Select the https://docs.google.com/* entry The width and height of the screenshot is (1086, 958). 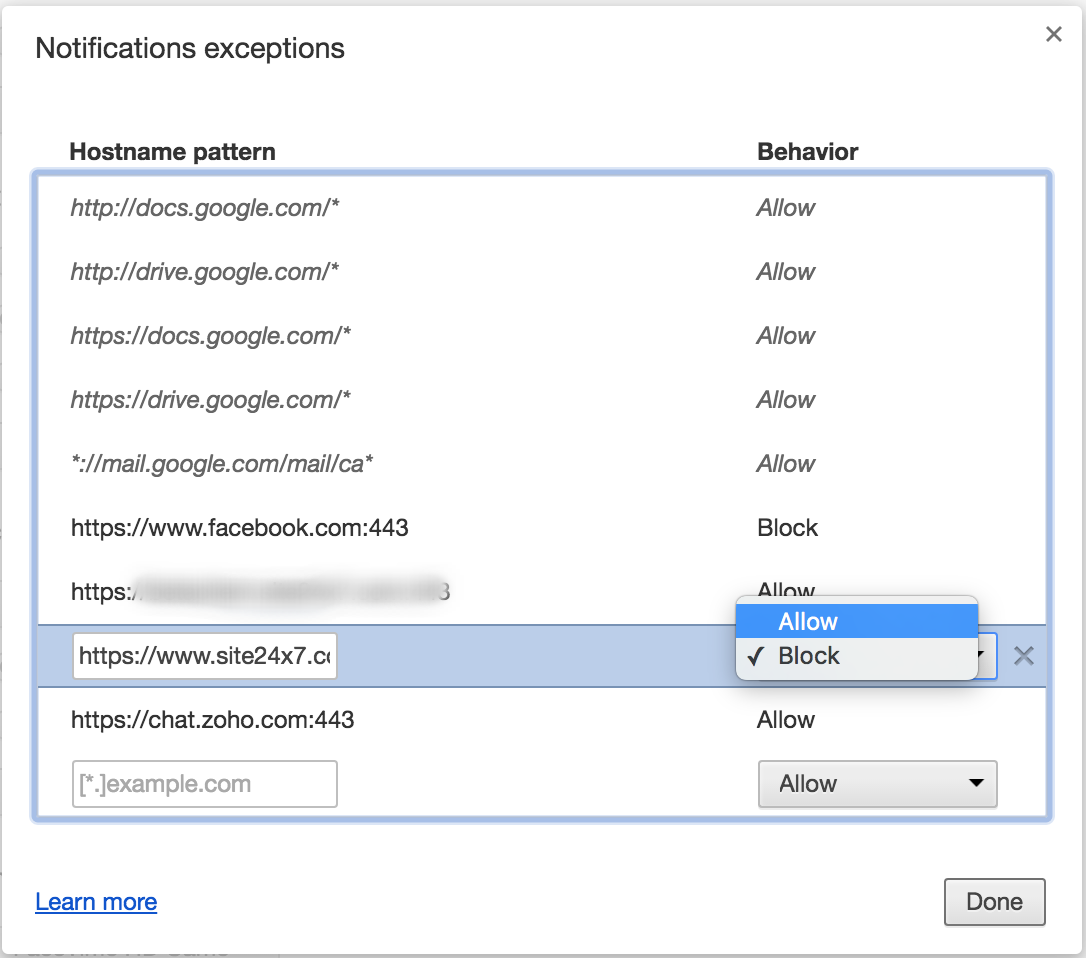click(210, 336)
